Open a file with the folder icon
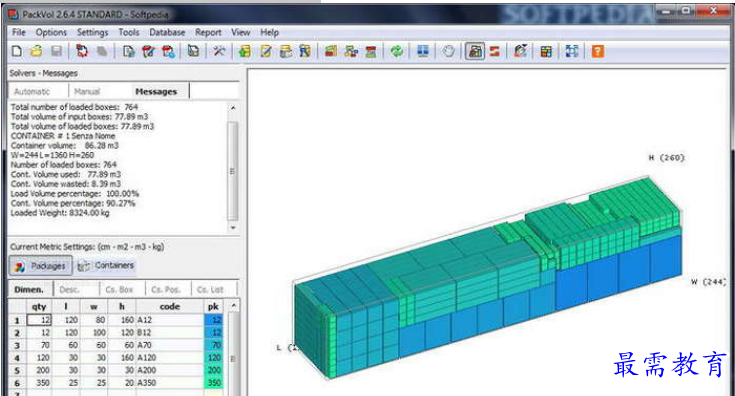 click(x=36, y=51)
